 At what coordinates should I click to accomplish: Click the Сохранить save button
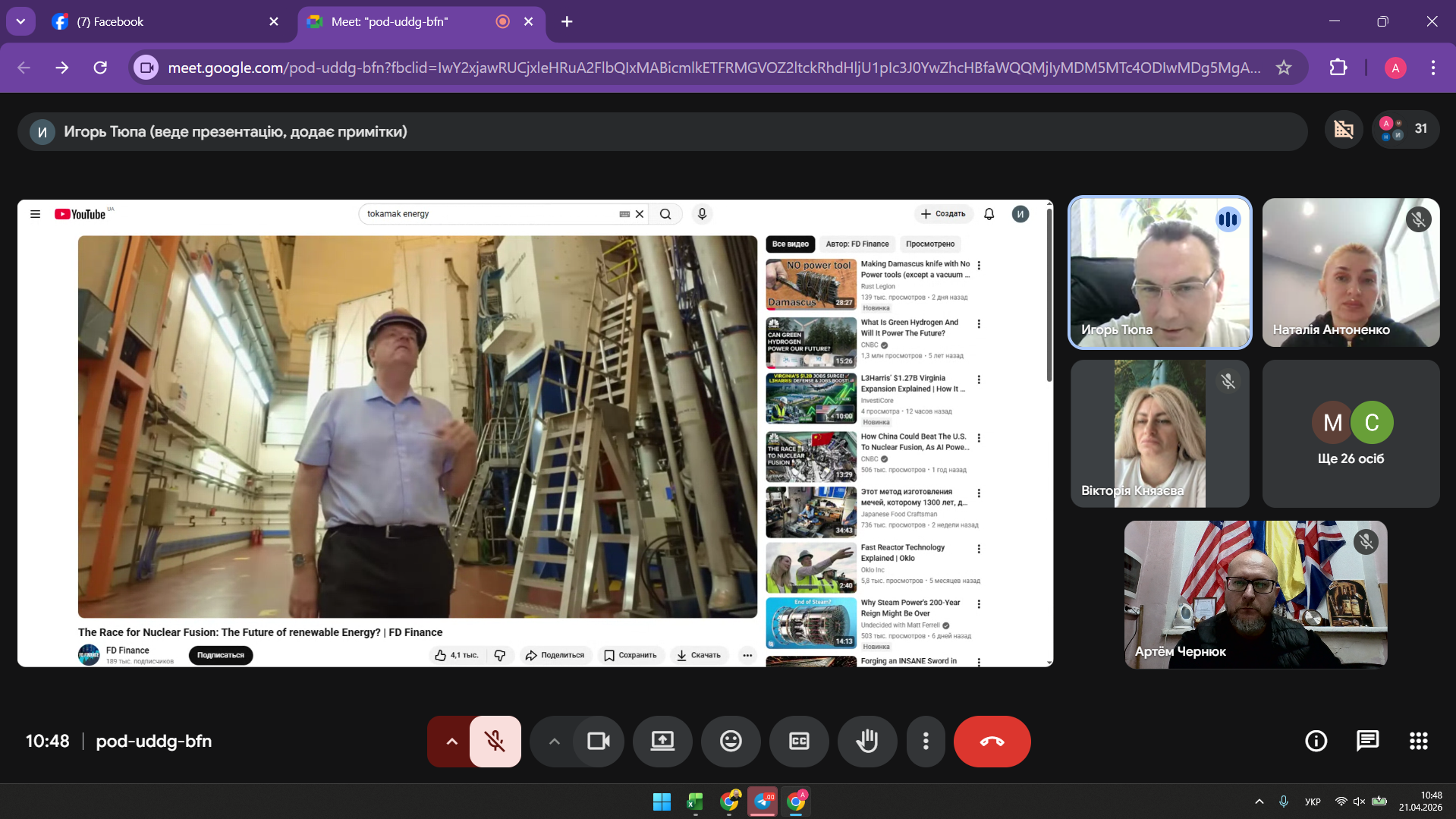pos(631,655)
